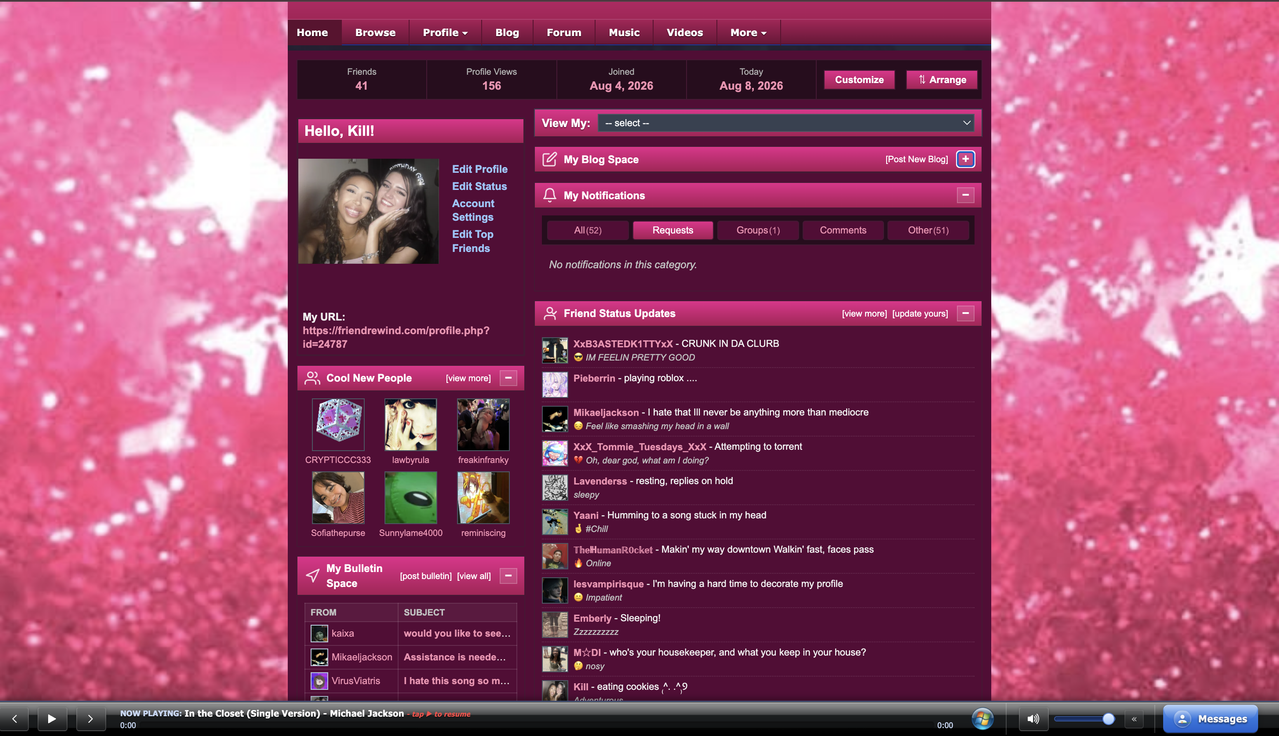The width and height of the screenshot is (1279, 736).
Task: Click view more in Cool New People
Action: click(x=468, y=378)
